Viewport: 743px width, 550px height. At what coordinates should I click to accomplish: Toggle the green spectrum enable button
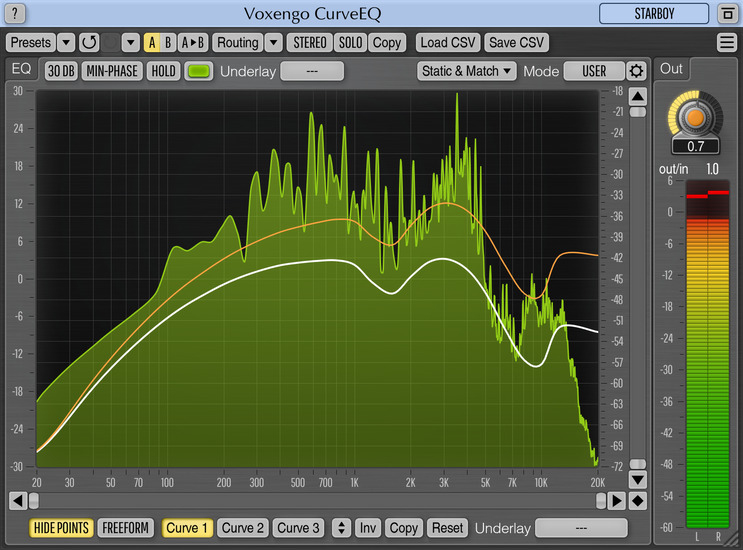[x=199, y=71]
